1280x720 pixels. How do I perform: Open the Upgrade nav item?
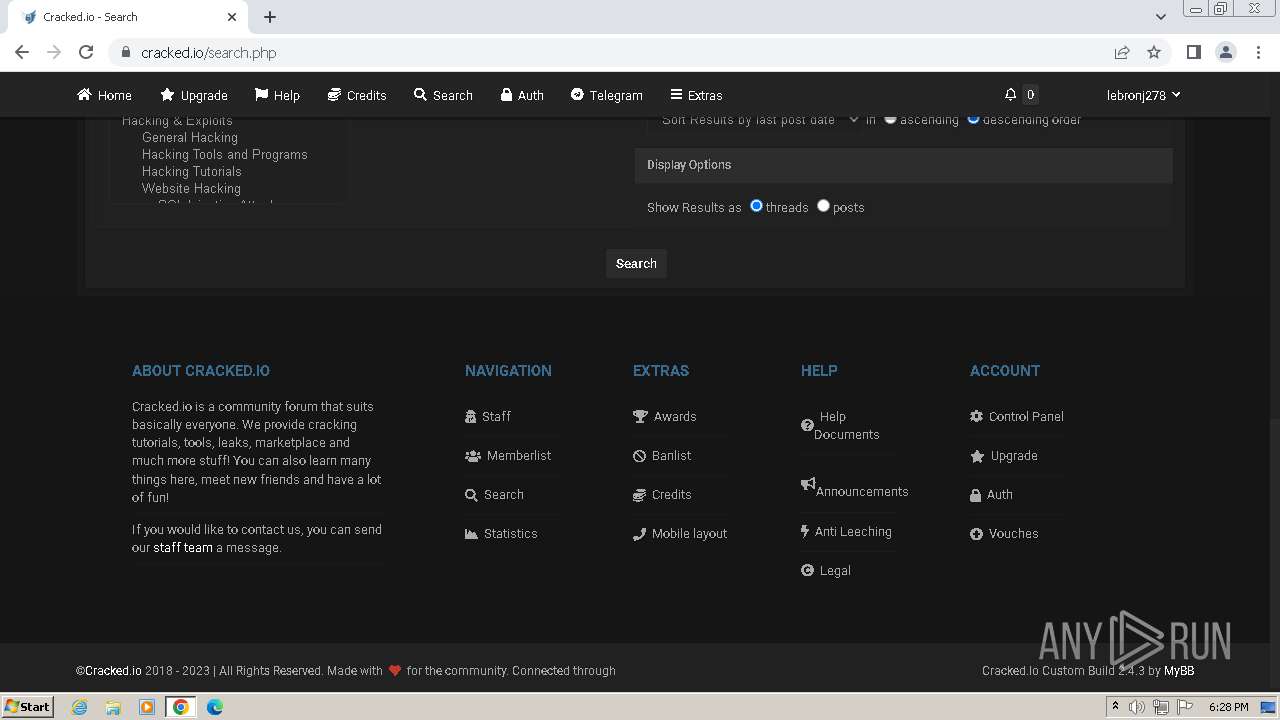pyautogui.click(x=194, y=95)
